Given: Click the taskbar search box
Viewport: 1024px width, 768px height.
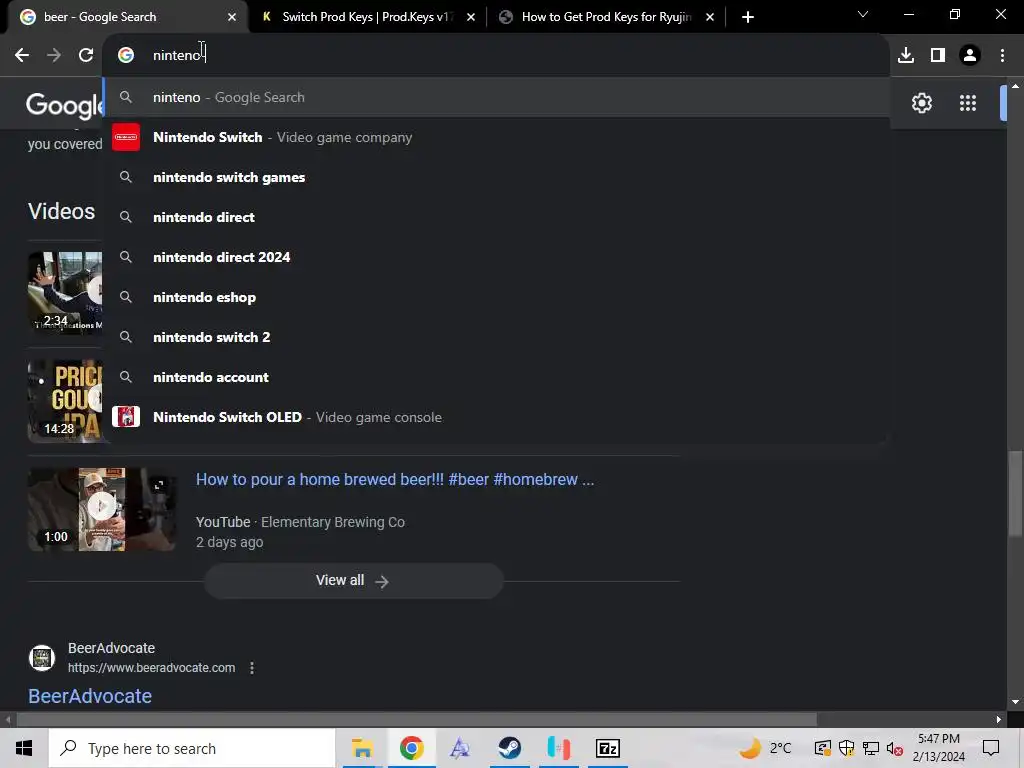Looking at the screenshot, I should 192,748.
